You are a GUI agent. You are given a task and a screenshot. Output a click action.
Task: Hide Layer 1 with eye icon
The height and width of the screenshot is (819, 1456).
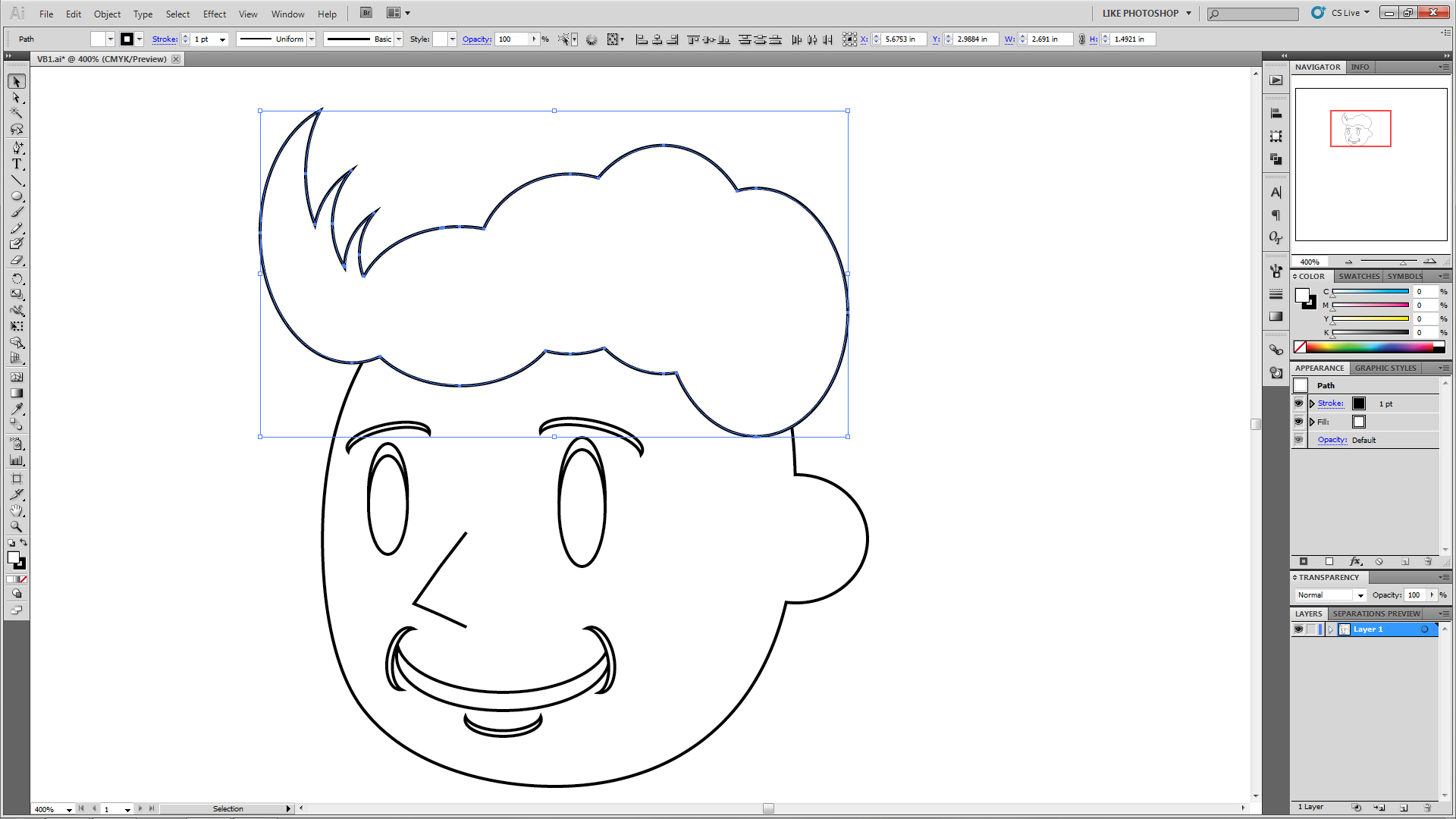(1298, 629)
